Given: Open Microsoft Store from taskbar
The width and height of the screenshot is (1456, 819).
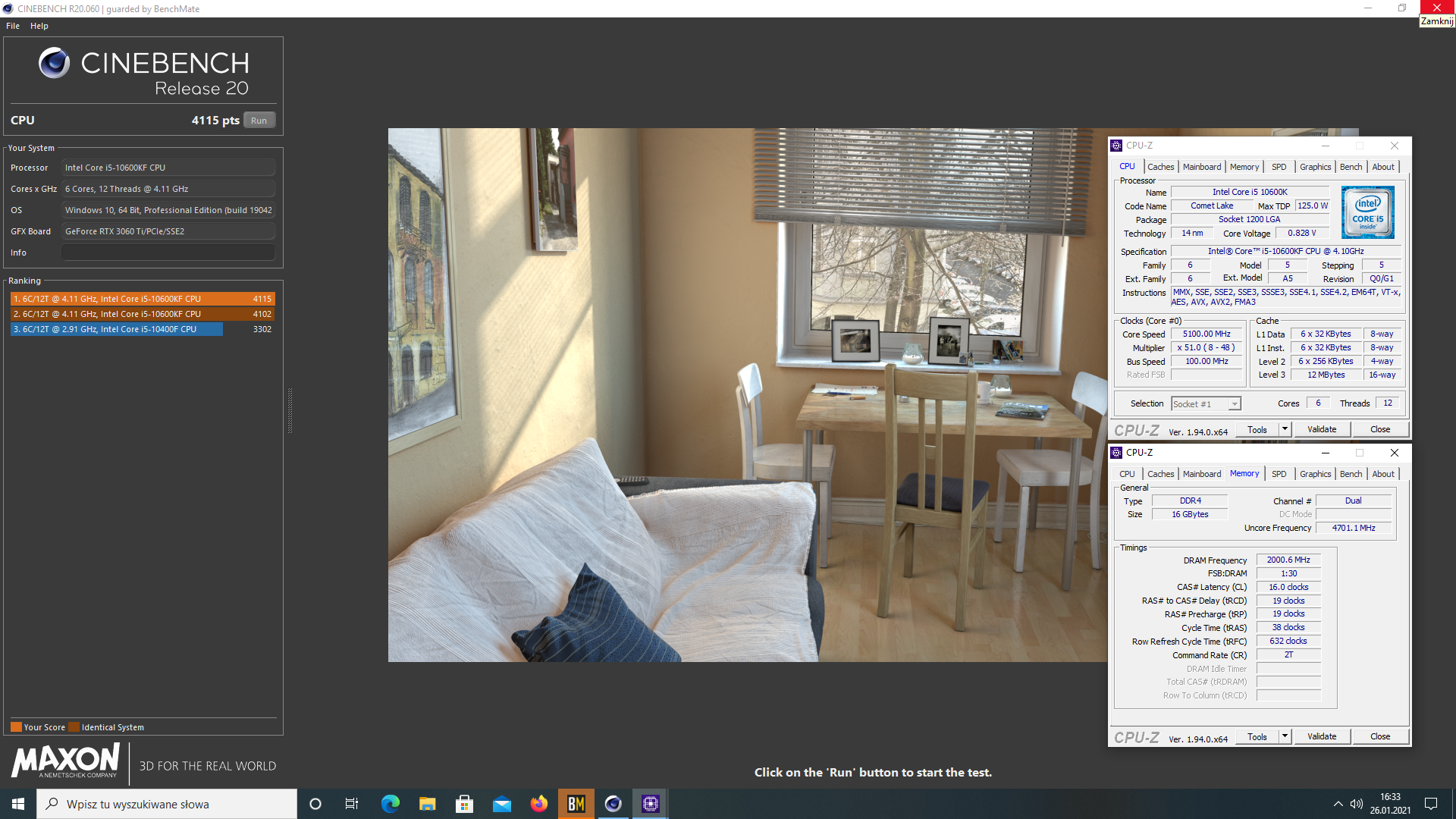Looking at the screenshot, I should coord(464,804).
